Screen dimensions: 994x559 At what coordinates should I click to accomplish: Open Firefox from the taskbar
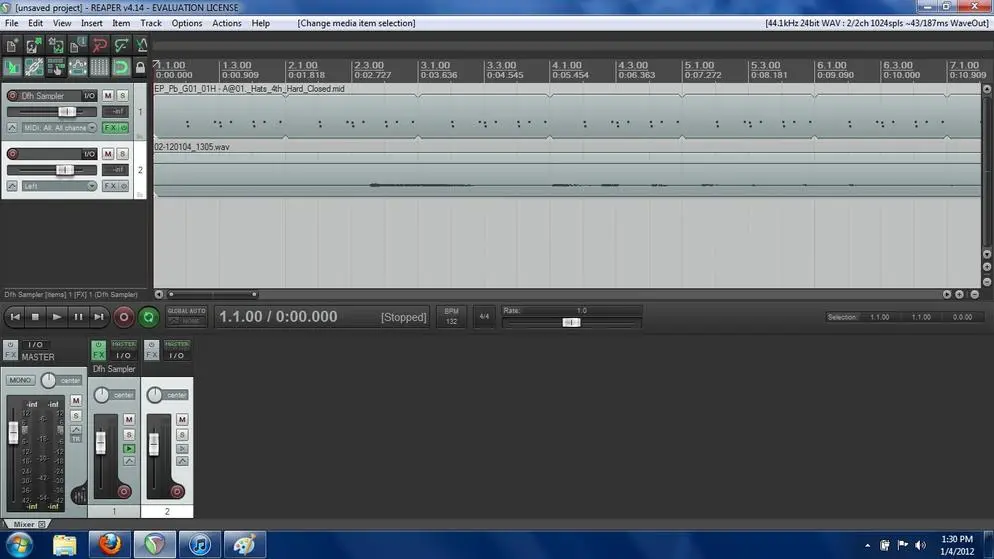(110, 544)
